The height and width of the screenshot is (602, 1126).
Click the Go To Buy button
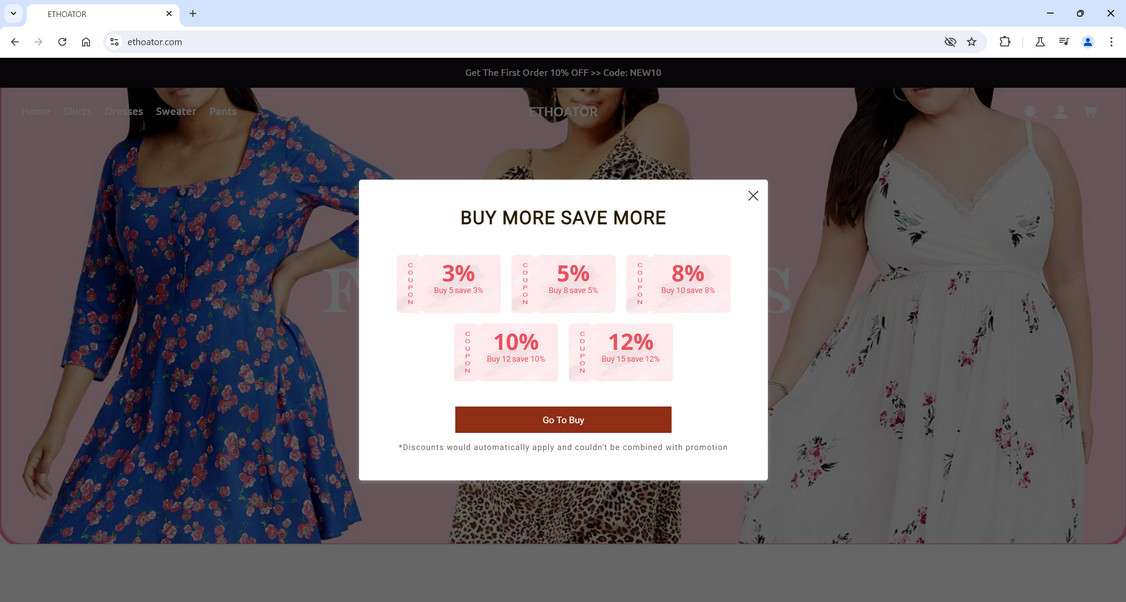click(x=563, y=420)
